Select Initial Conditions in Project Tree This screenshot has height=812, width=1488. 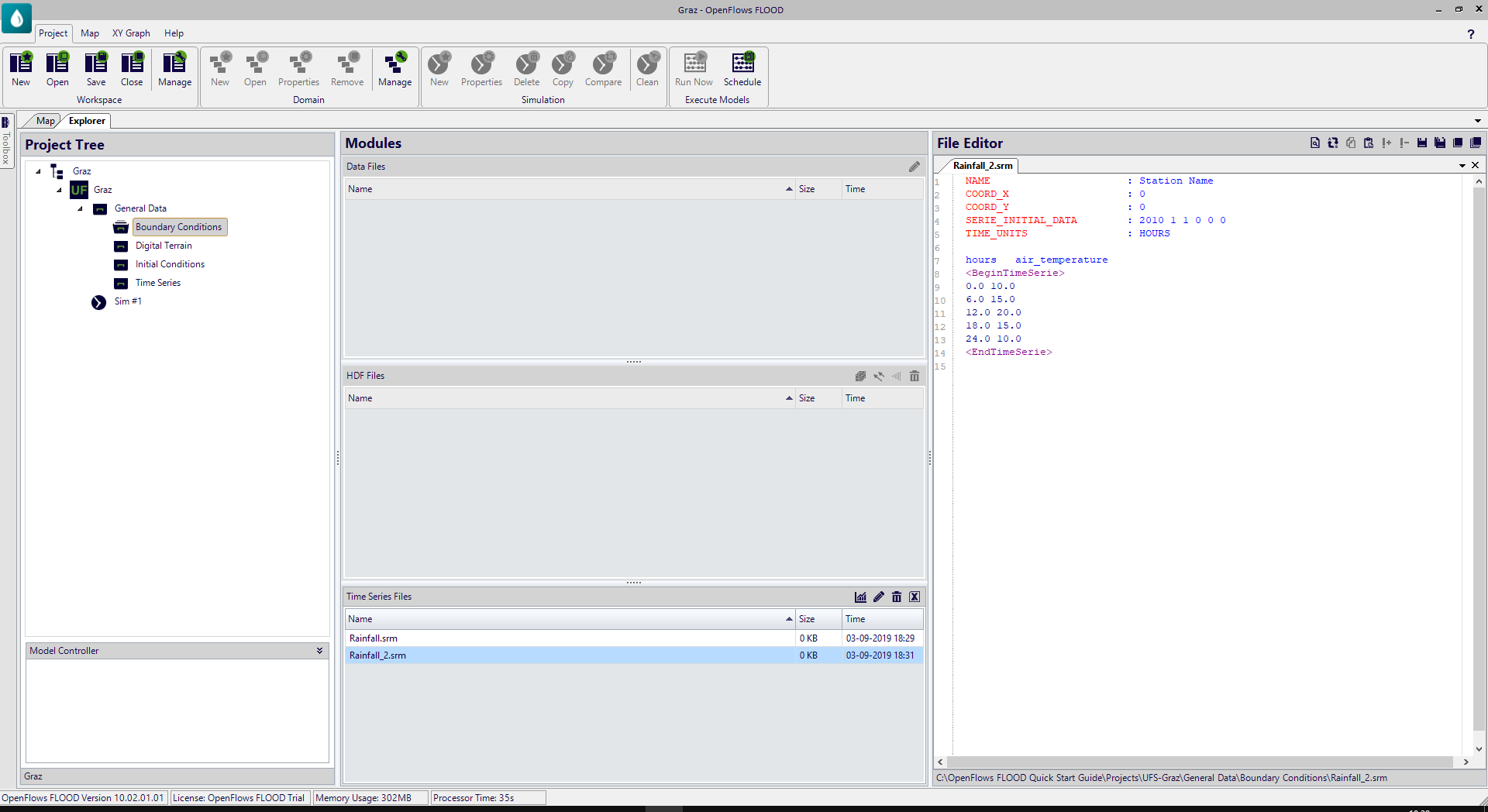tap(170, 264)
